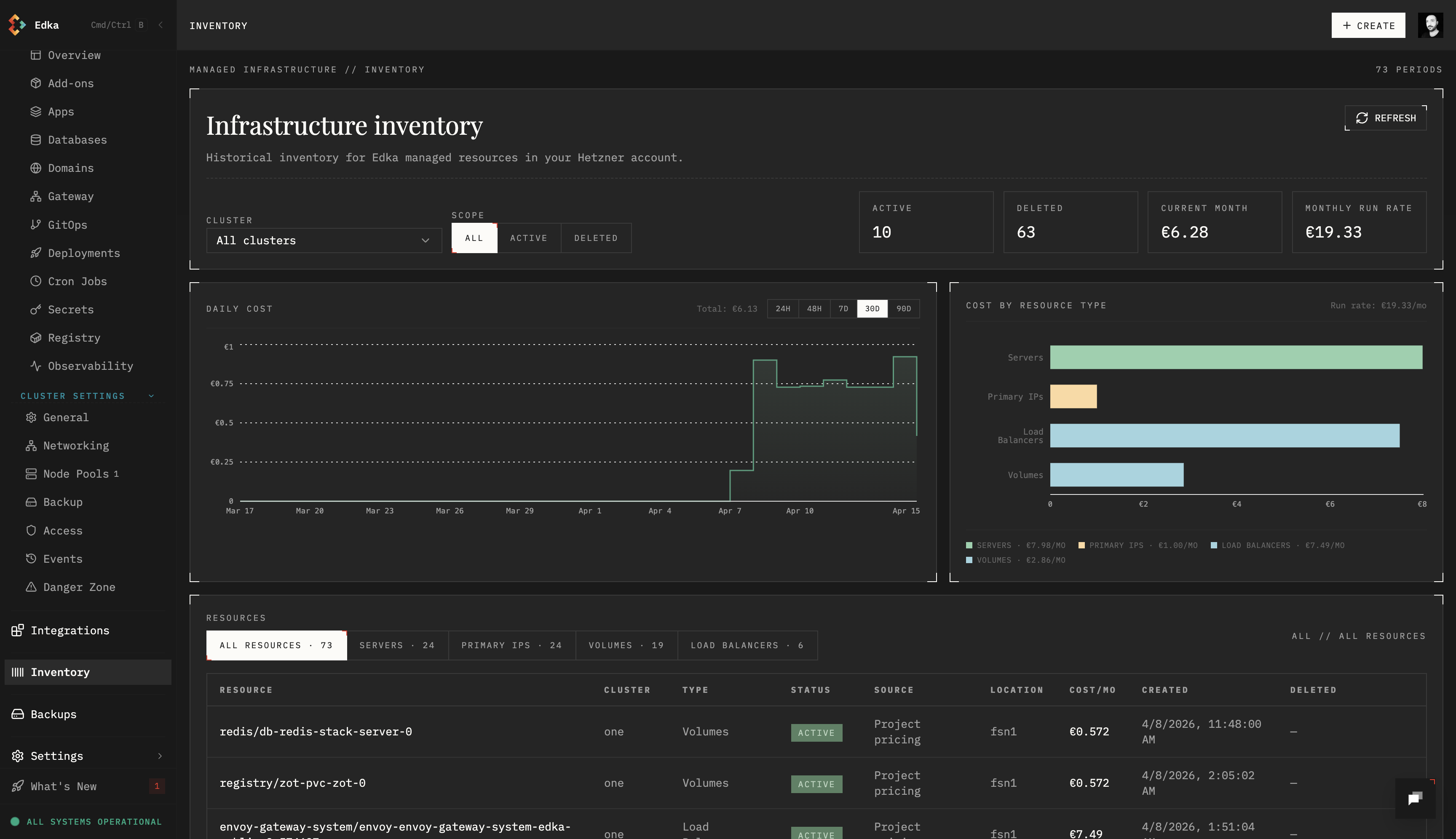1456x839 pixels.
Task: Click the GitOps branch icon
Action: tap(36, 225)
